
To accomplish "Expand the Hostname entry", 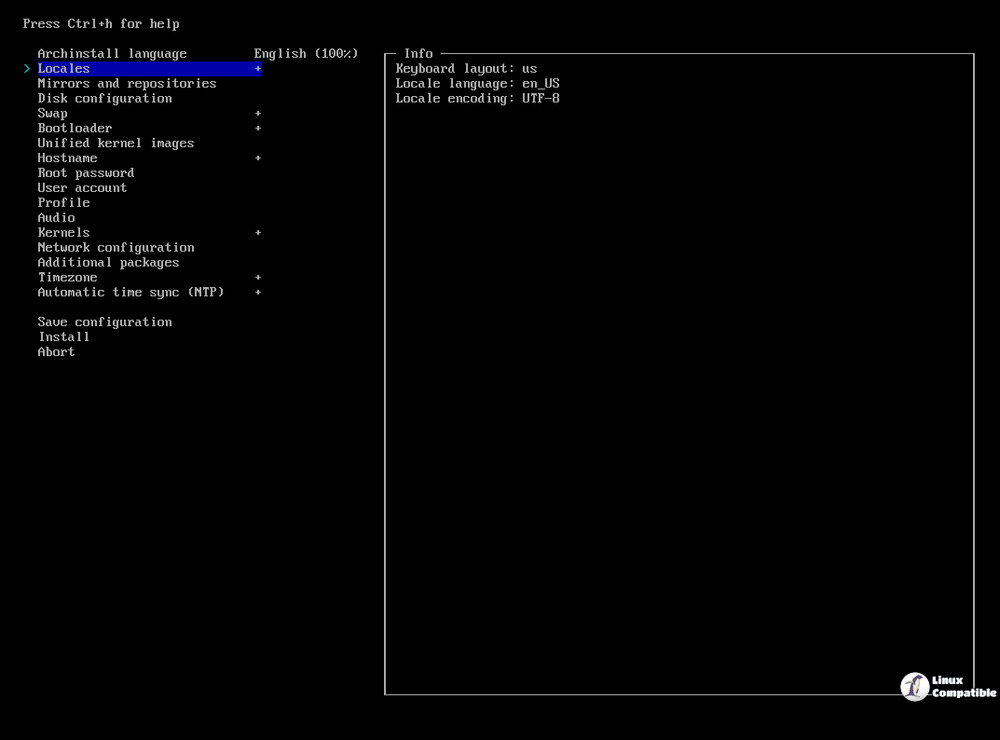I will [67, 157].
